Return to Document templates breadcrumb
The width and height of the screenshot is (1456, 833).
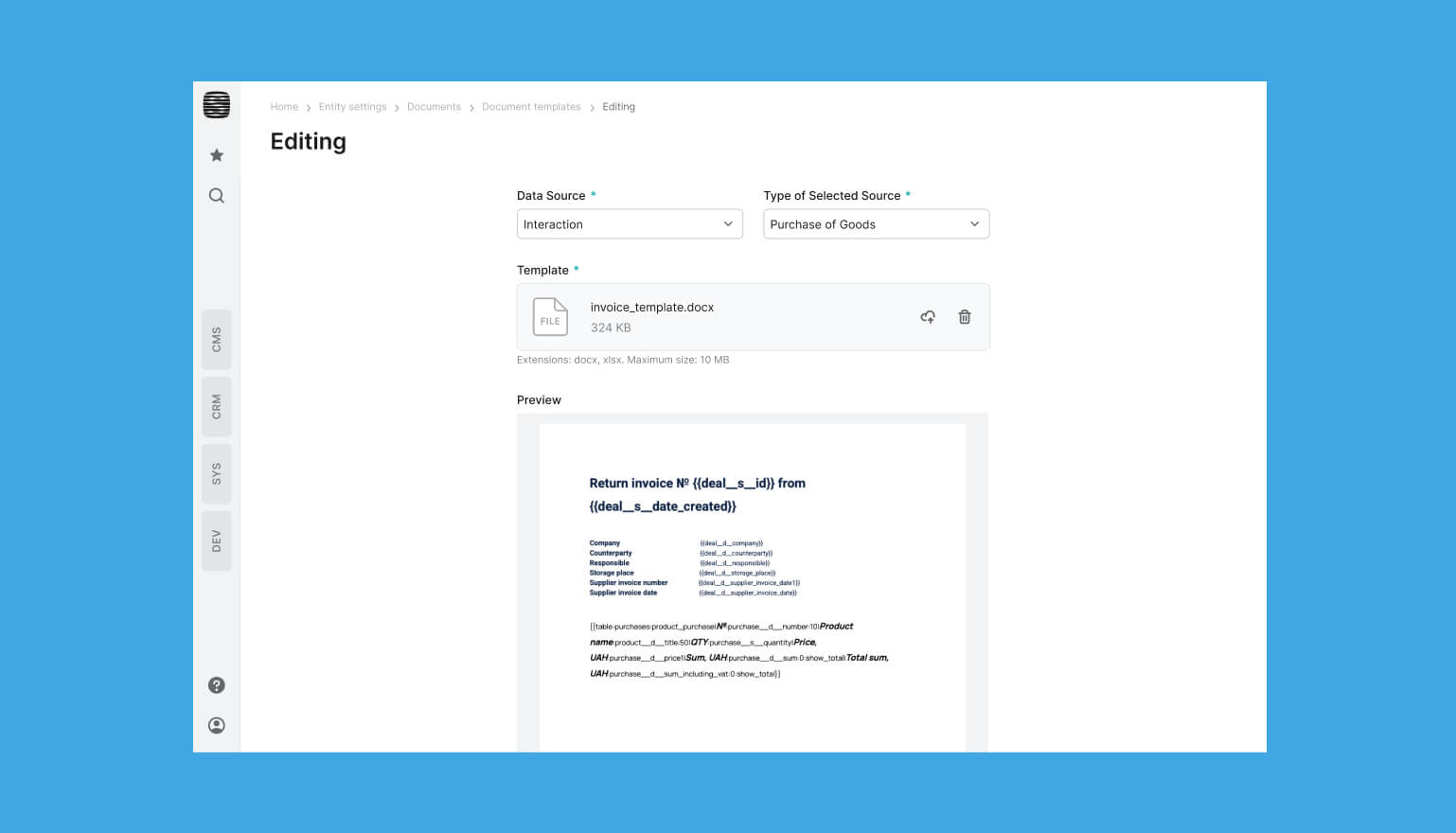(531, 107)
